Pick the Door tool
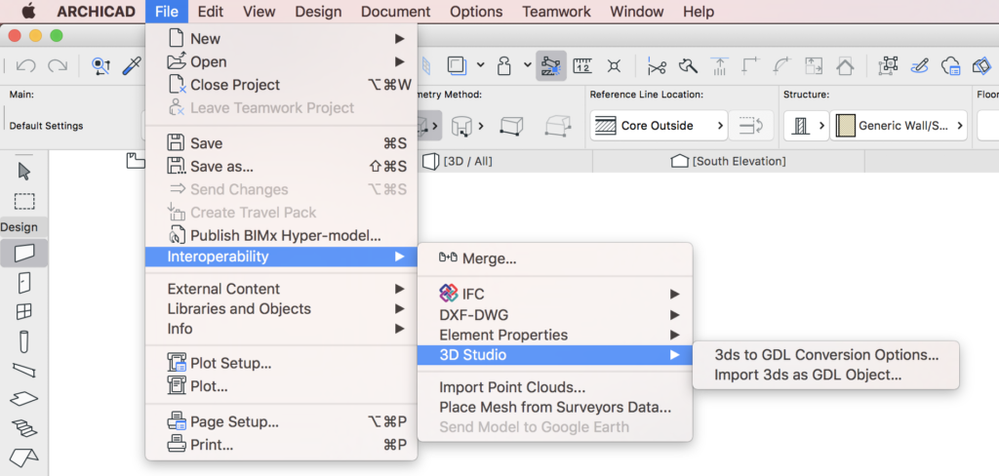Screen dimensions: 999x476 [24, 283]
